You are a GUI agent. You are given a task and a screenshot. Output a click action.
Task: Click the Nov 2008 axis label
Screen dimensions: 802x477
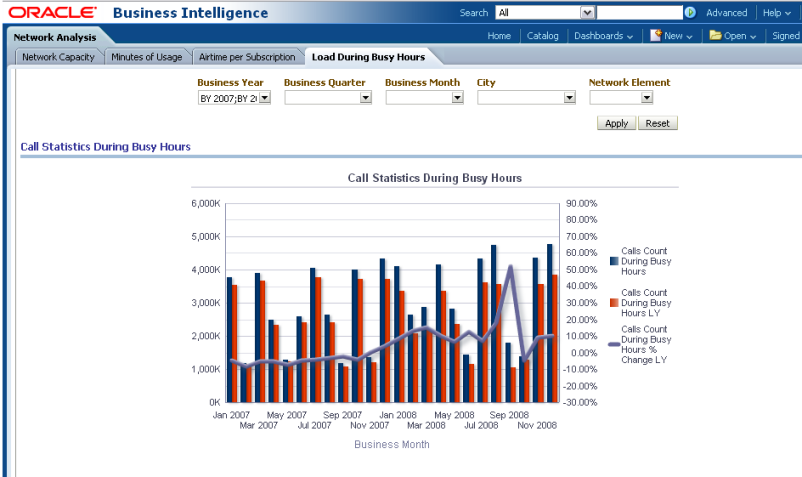tap(537, 425)
